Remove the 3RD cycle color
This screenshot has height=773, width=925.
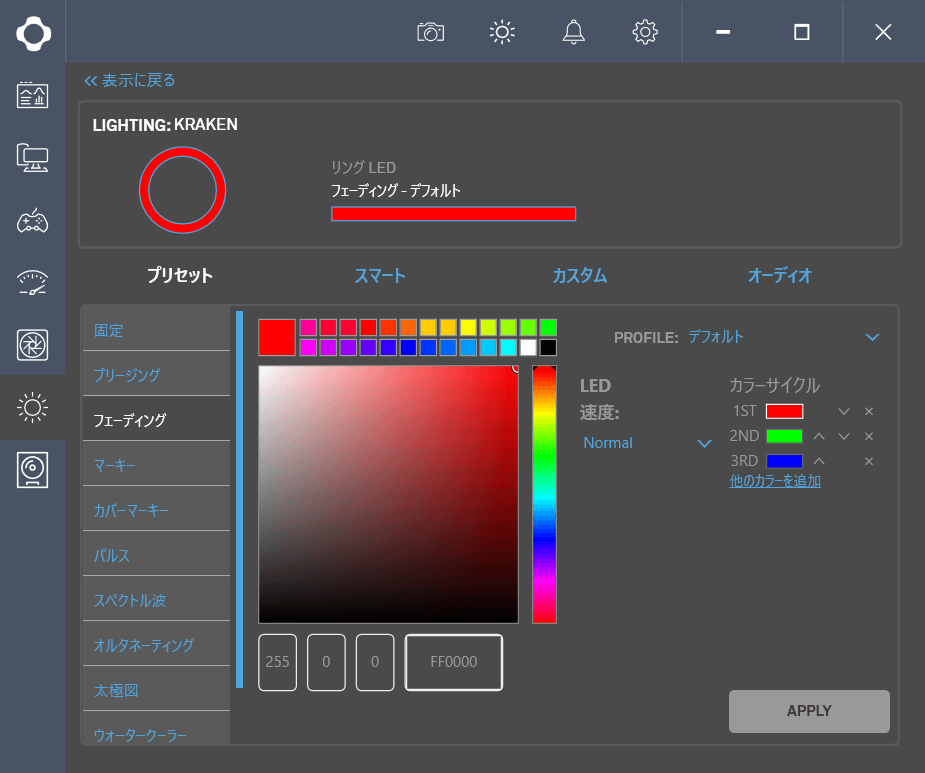click(x=868, y=461)
